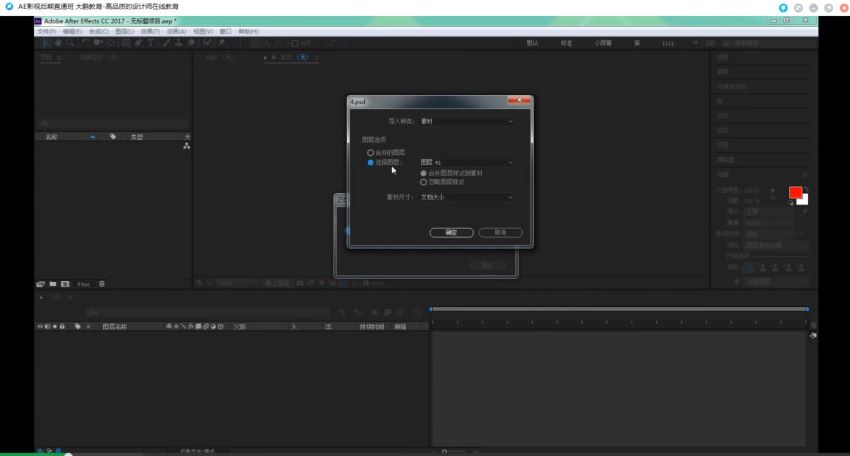850x456 pixels.
Task: Select the Selection arrow tool
Action: (46, 43)
